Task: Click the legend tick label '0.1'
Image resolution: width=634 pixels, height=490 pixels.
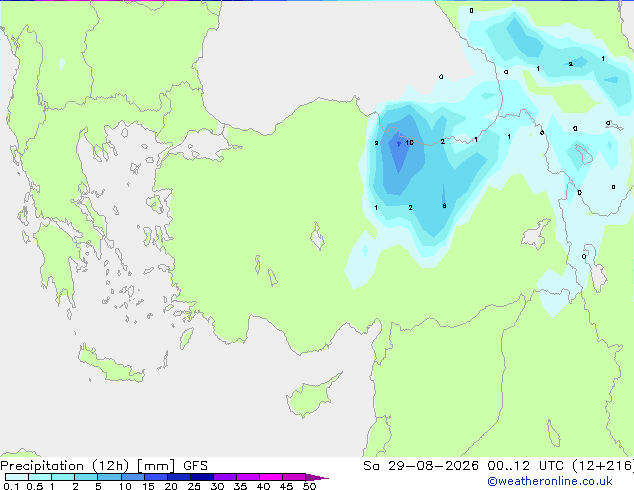Action: click(11, 486)
